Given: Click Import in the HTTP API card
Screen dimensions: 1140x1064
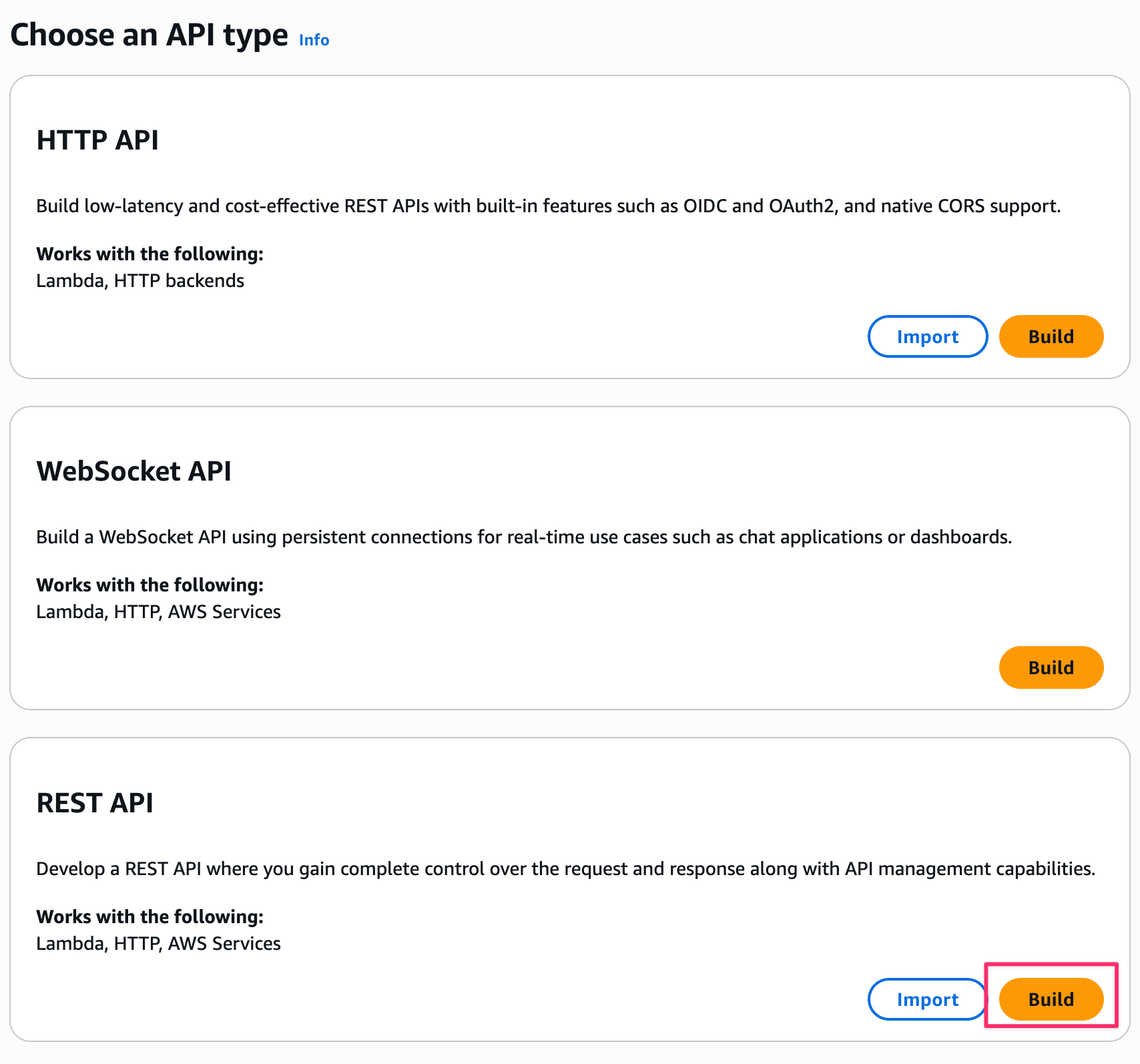Looking at the screenshot, I should click(927, 336).
